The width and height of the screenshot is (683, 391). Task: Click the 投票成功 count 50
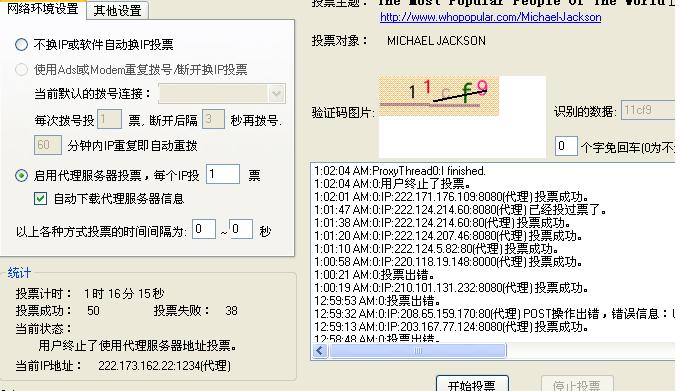(93, 311)
